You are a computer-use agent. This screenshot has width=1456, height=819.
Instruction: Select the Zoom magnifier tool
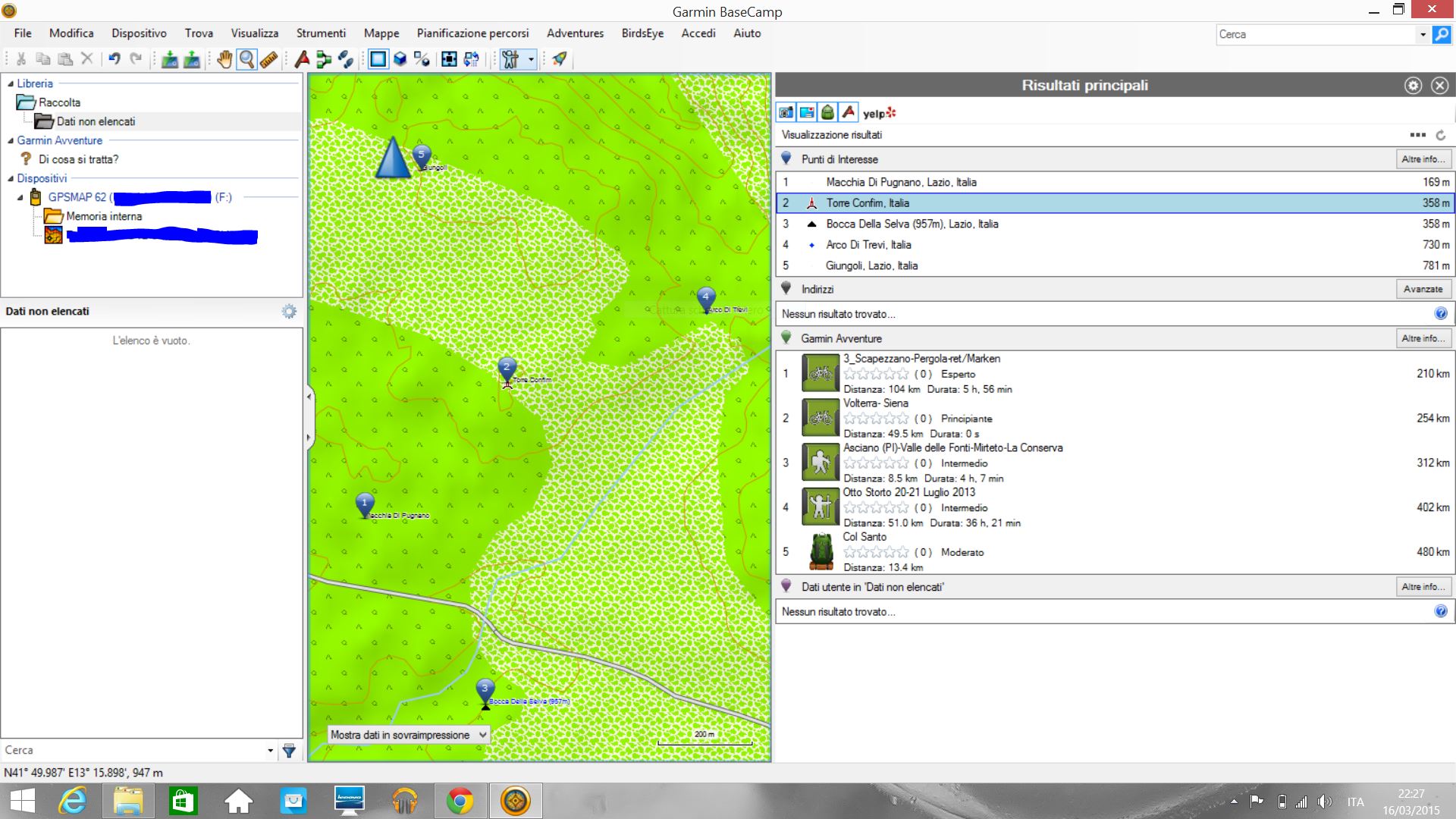[x=246, y=59]
